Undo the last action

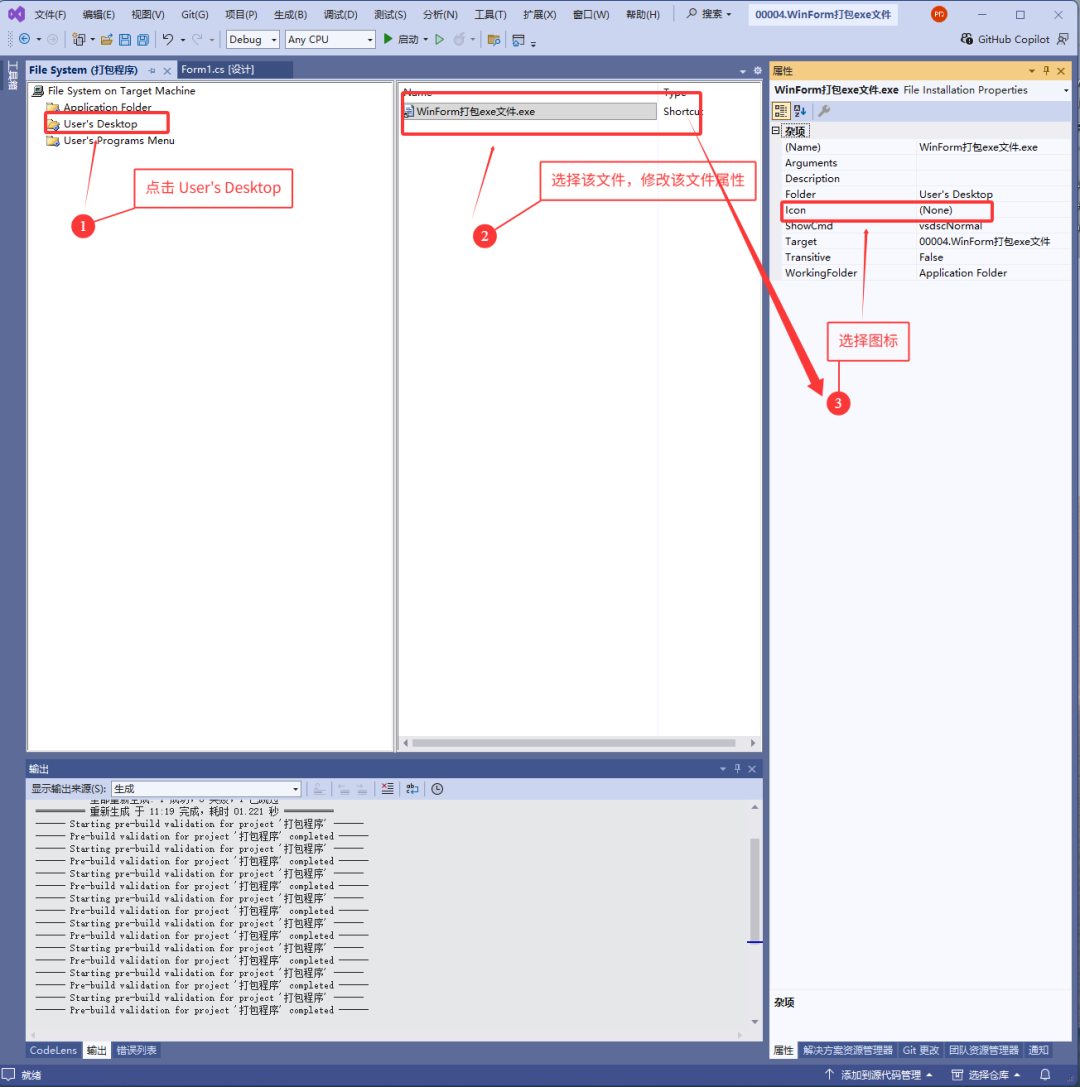(x=168, y=40)
